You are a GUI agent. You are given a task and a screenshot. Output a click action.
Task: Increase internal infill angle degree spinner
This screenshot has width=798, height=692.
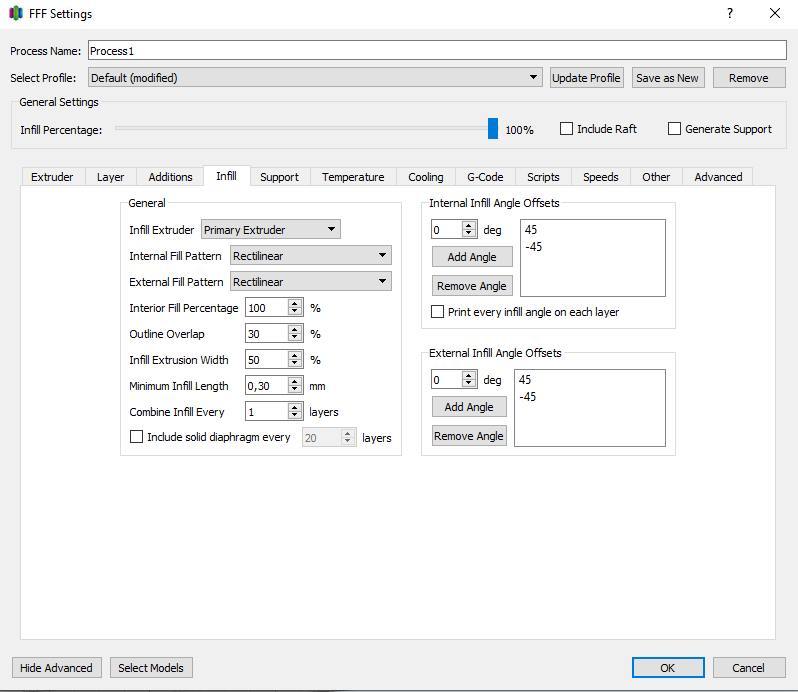pyautogui.click(x=469, y=226)
